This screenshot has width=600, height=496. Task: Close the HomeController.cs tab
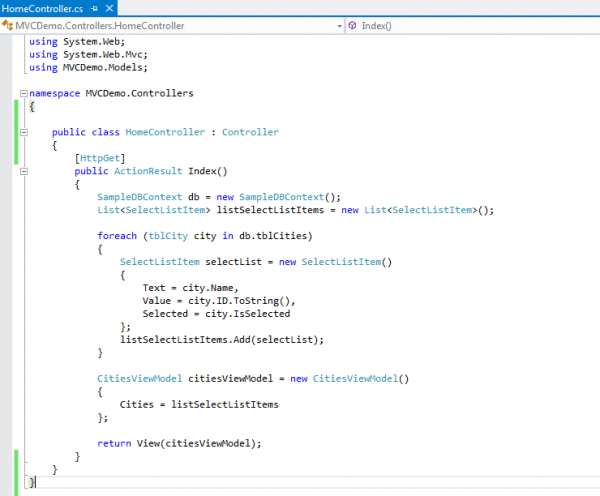click(109, 8)
